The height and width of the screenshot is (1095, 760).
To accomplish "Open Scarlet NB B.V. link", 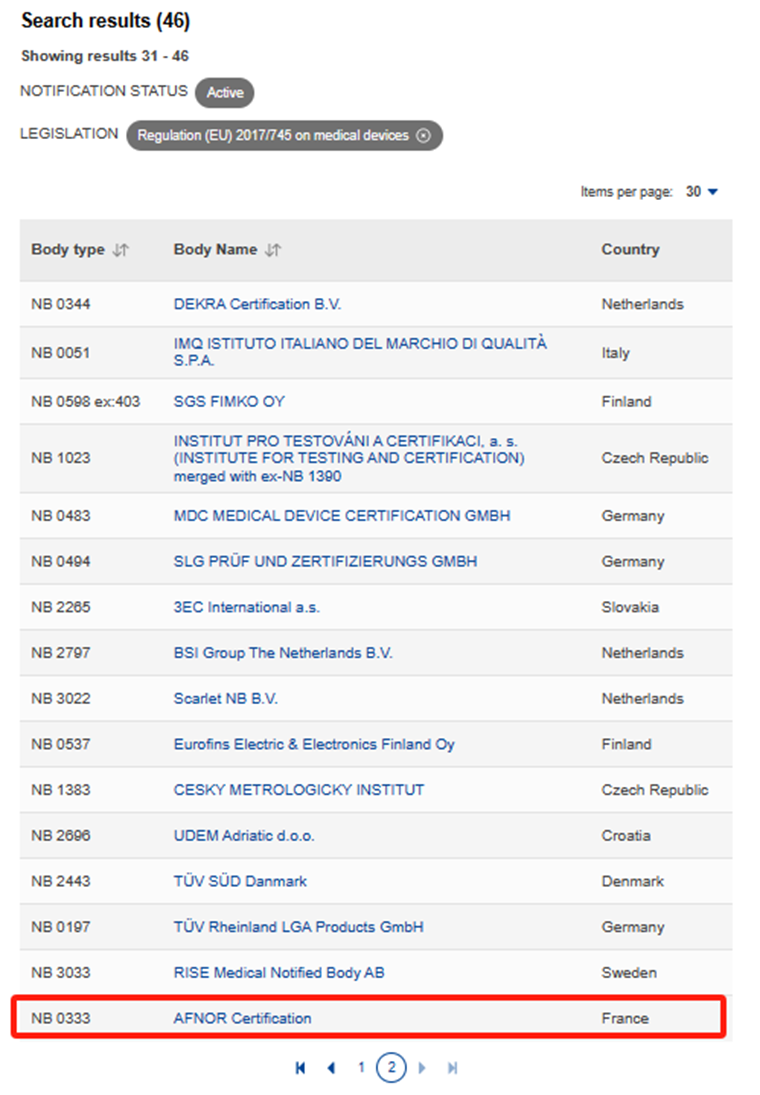I will coord(226,699).
